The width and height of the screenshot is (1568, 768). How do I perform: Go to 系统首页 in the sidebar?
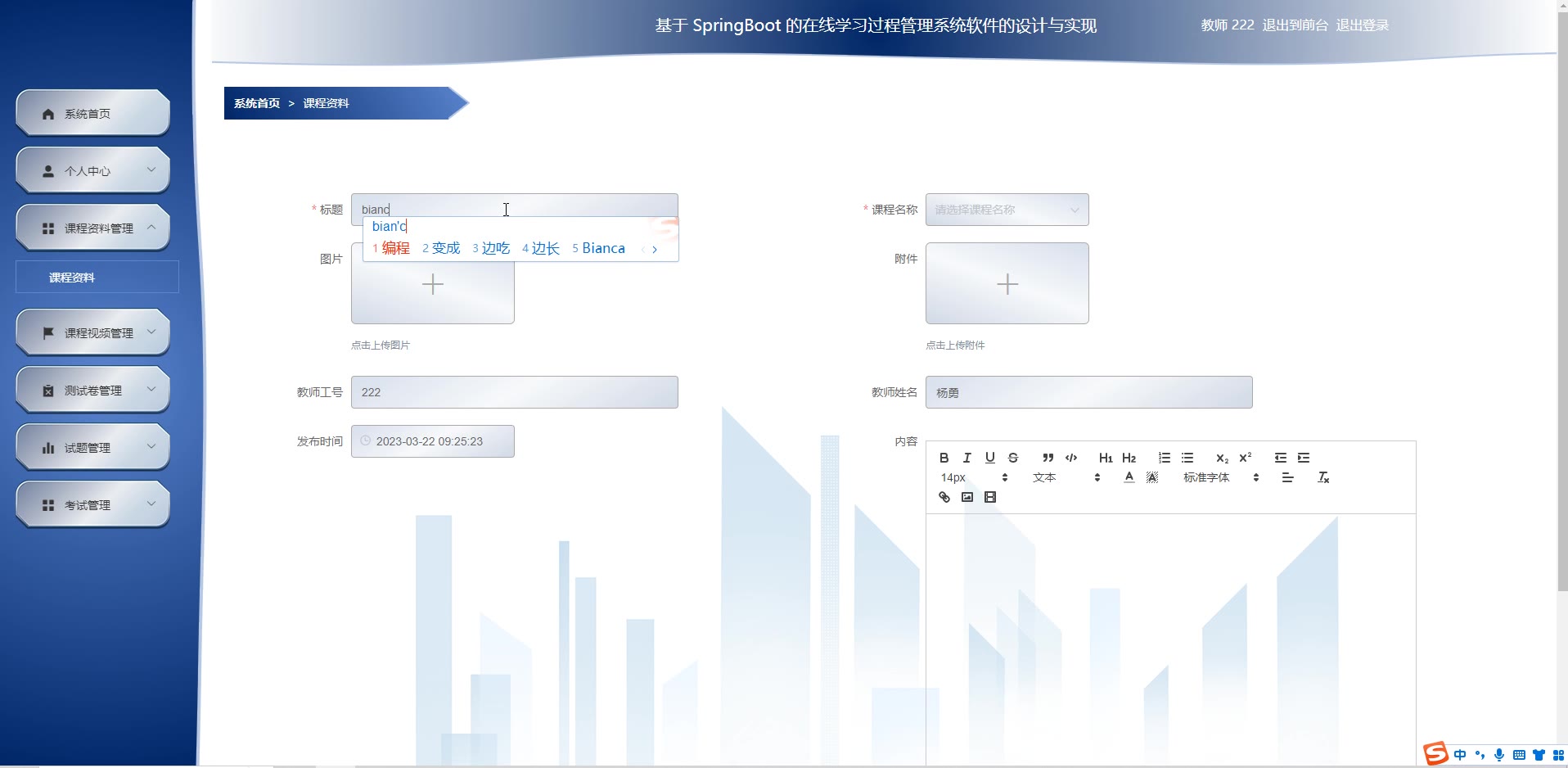coord(92,113)
